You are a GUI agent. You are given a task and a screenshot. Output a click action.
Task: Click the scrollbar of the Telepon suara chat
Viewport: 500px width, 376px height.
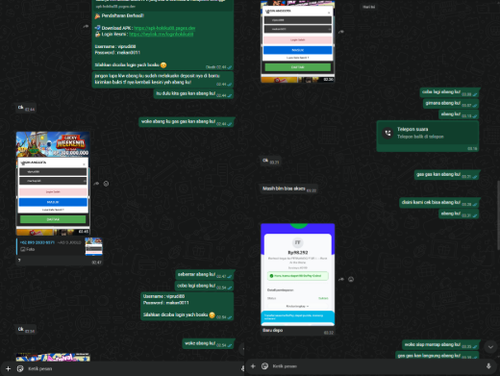tap(498, 215)
